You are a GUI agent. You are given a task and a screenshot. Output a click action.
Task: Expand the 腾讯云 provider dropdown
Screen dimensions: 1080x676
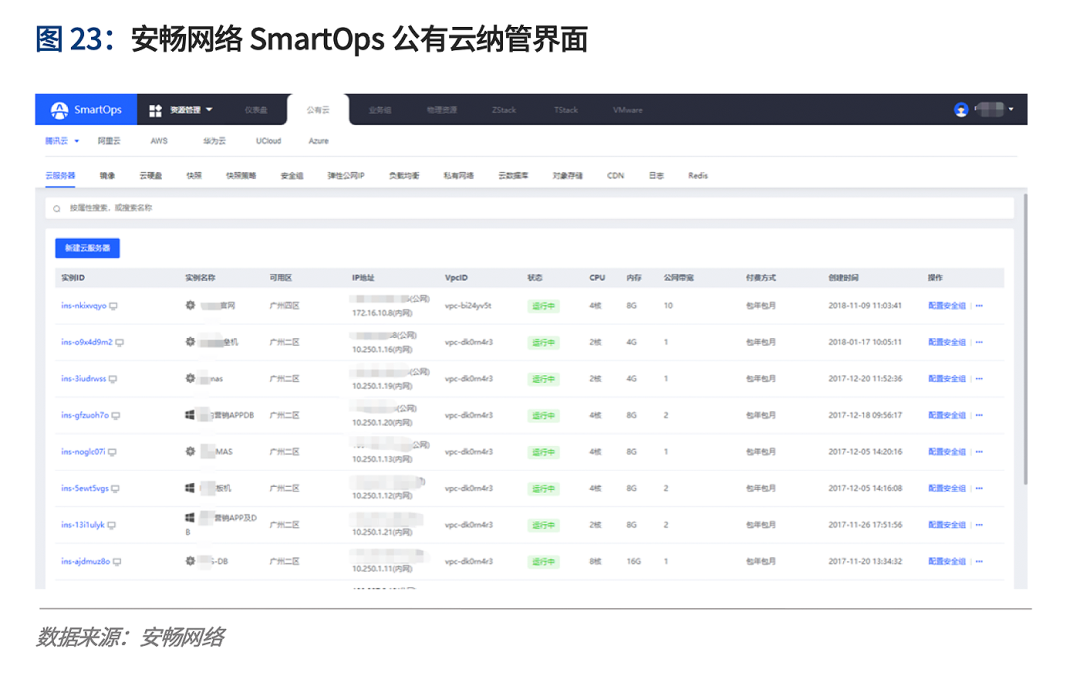point(76,141)
